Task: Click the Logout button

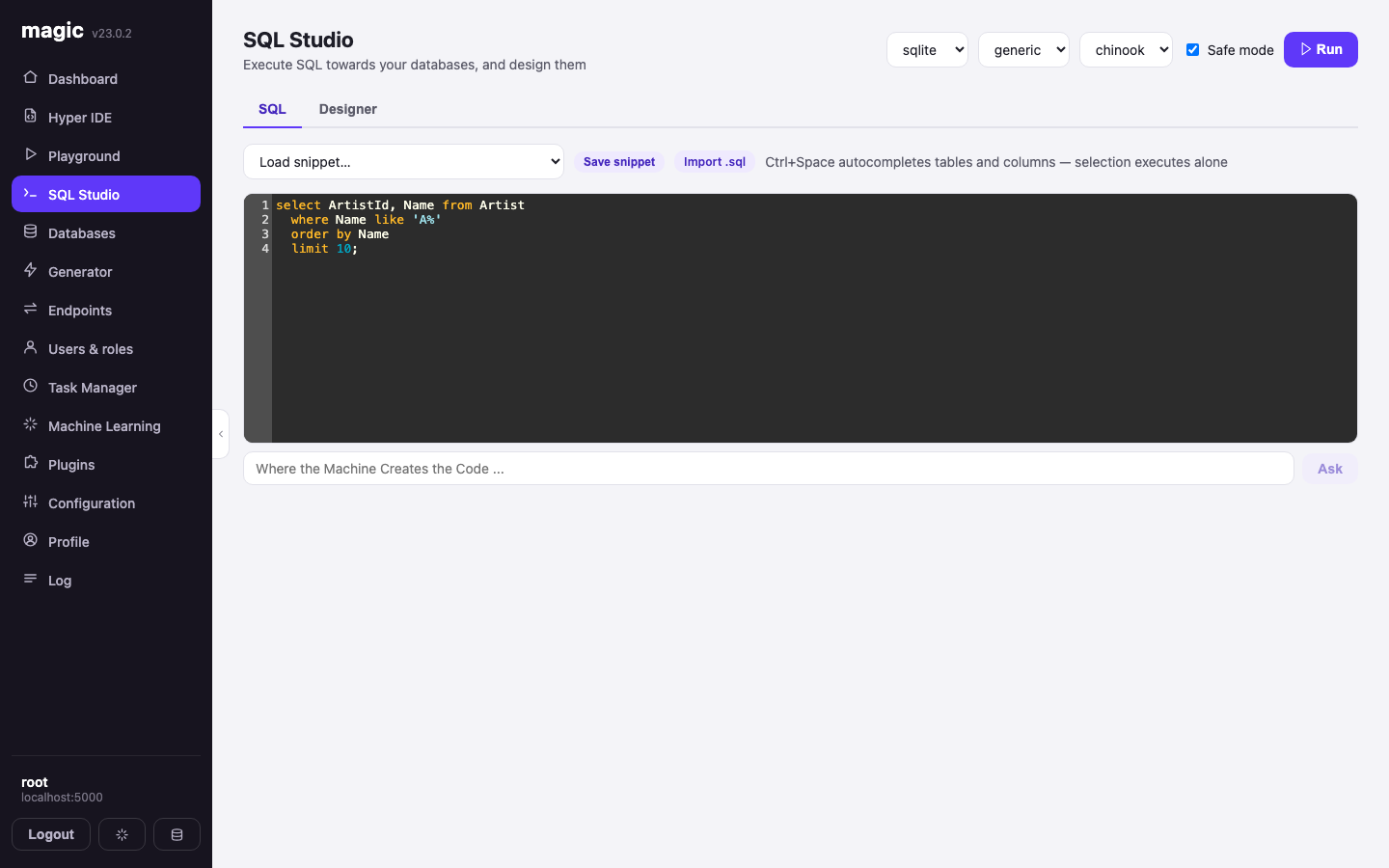Action: (x=51, y=834)
